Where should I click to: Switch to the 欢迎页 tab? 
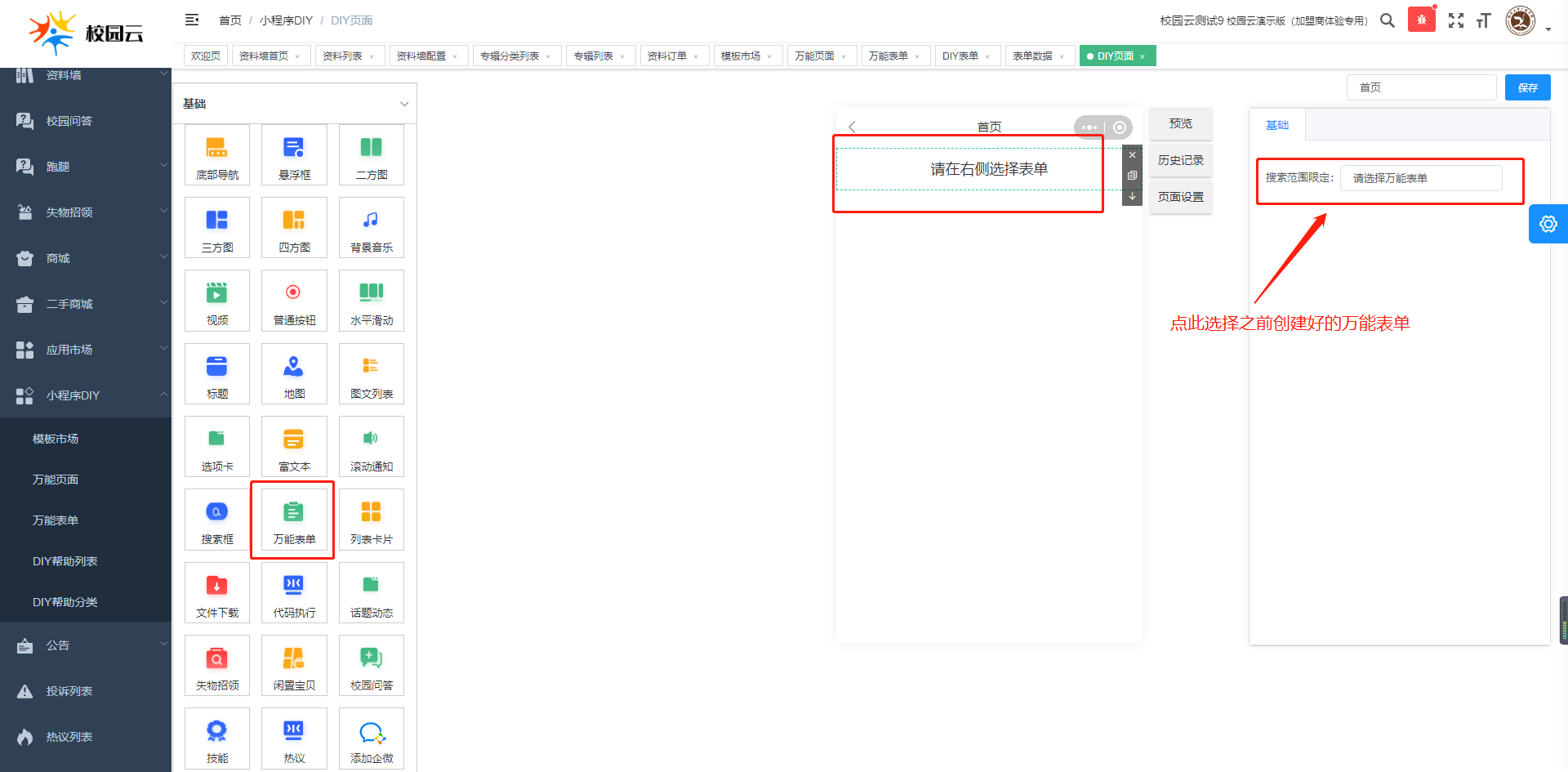(206, 56)
